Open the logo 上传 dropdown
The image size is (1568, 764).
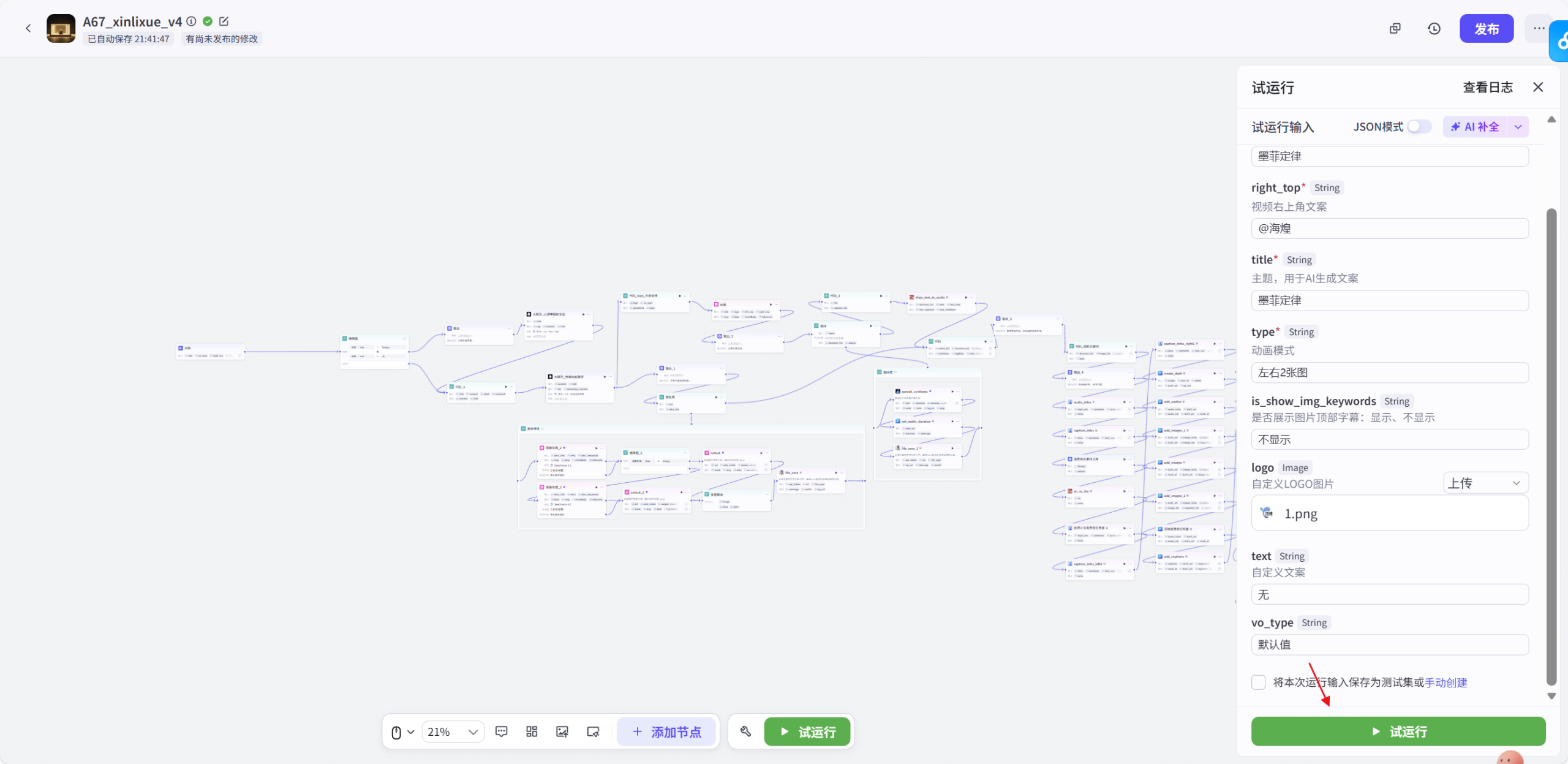(x=1485, y=483)
